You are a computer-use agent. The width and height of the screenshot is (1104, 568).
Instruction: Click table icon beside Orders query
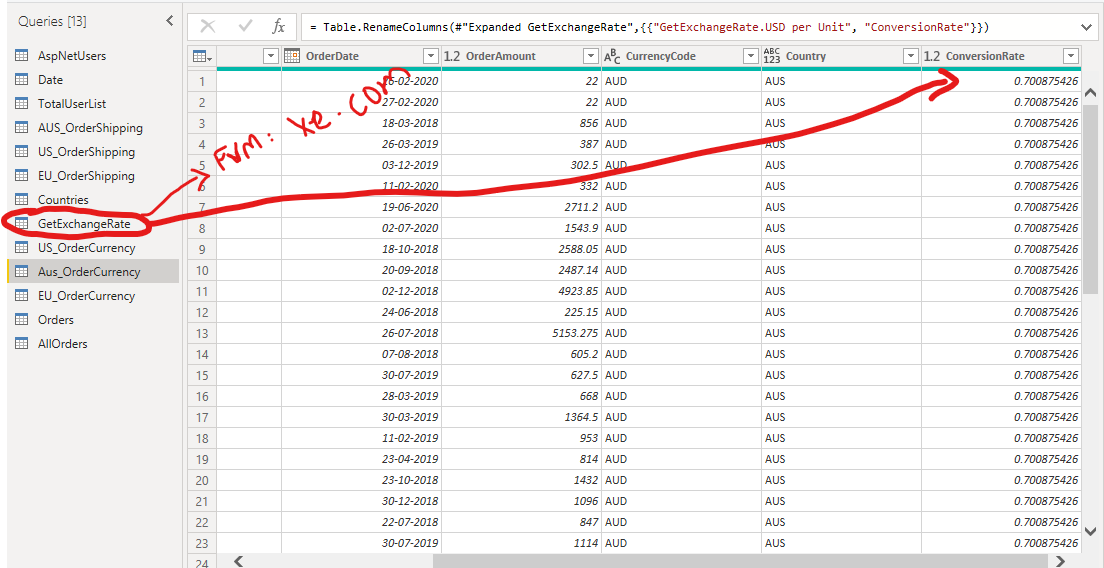click(x=22, y=320)
